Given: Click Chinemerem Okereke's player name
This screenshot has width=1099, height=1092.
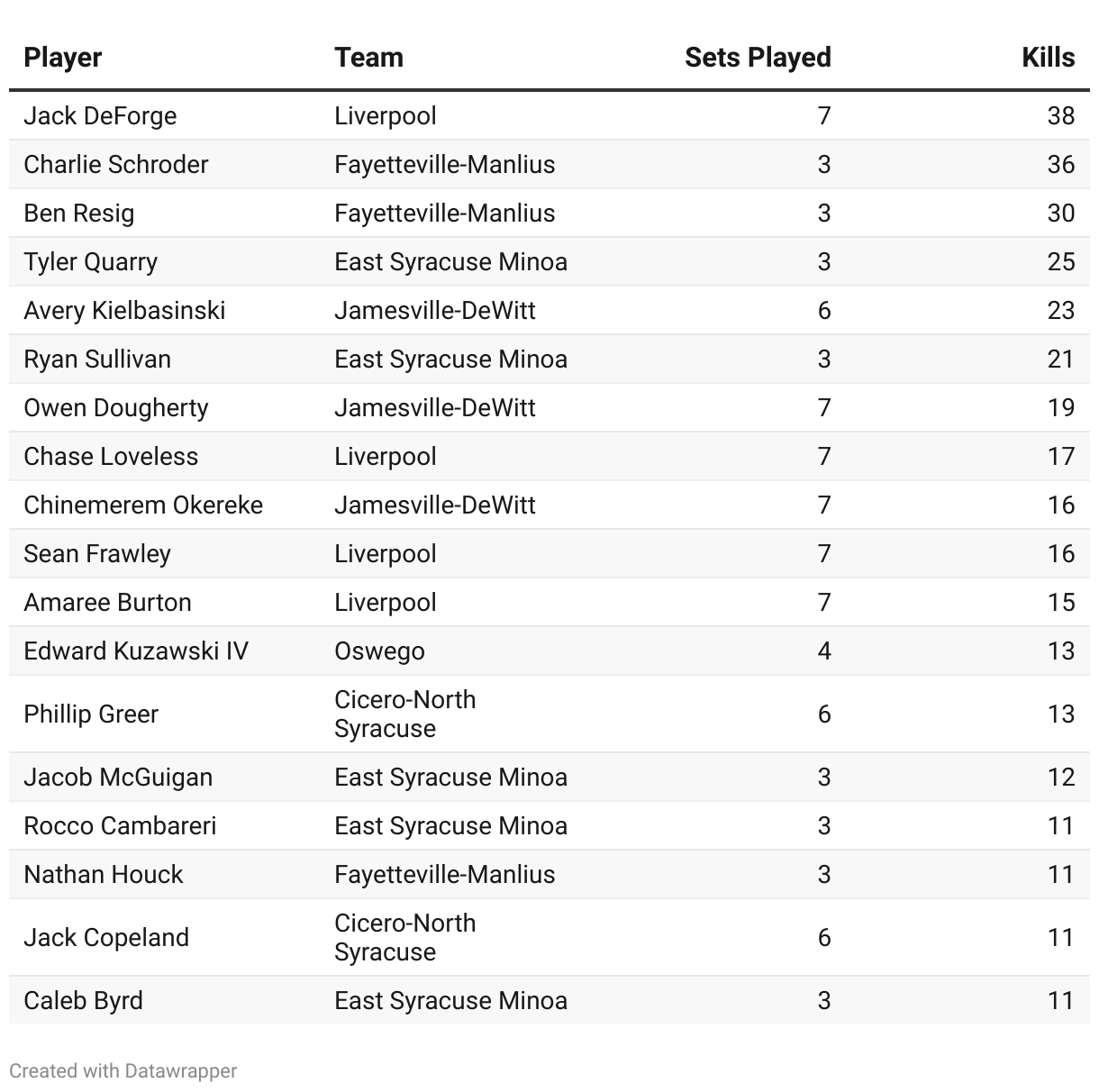Looking at the screenshot, I should pos(143,505).
